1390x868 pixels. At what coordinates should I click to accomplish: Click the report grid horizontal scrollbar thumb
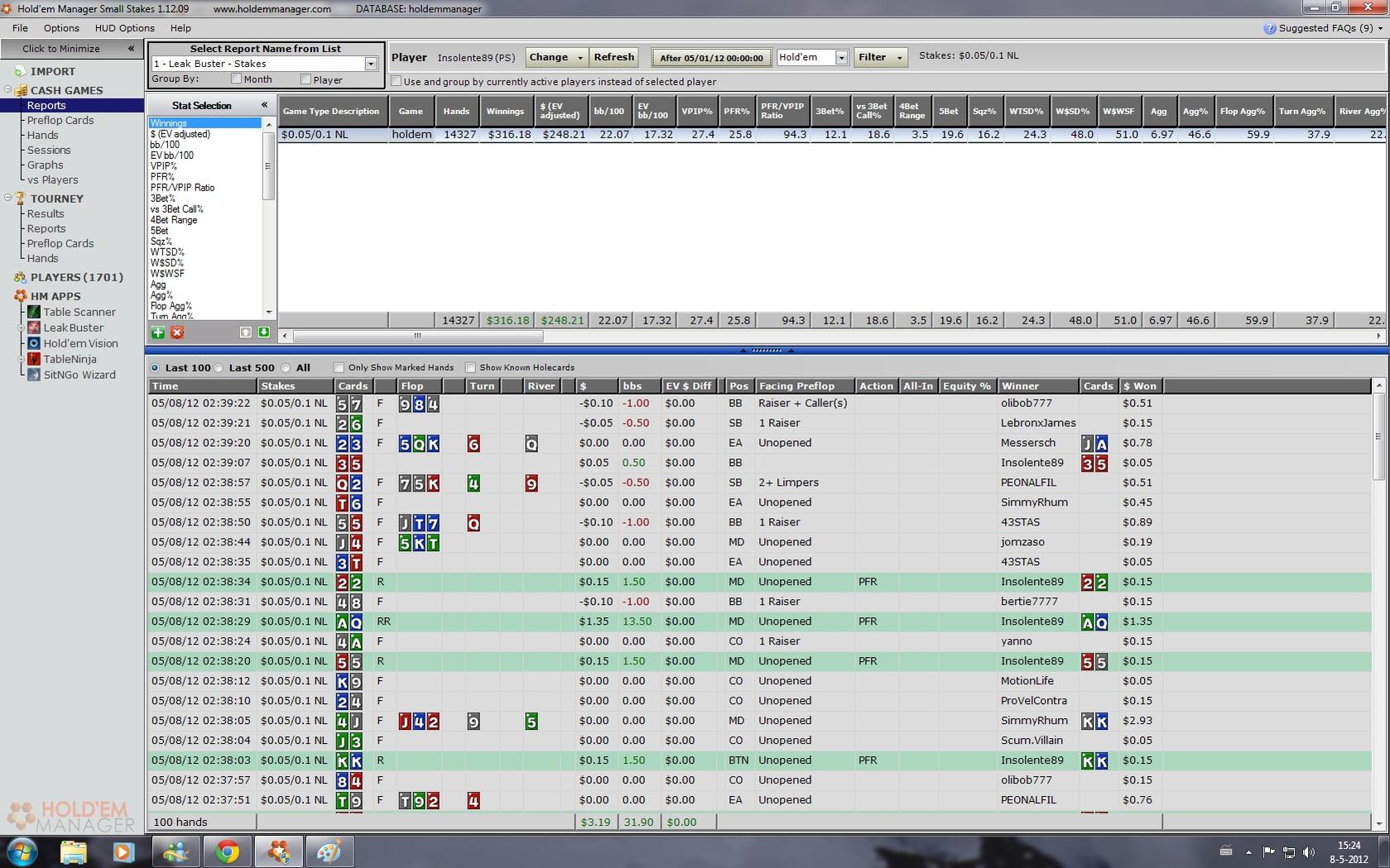point(417,336)
